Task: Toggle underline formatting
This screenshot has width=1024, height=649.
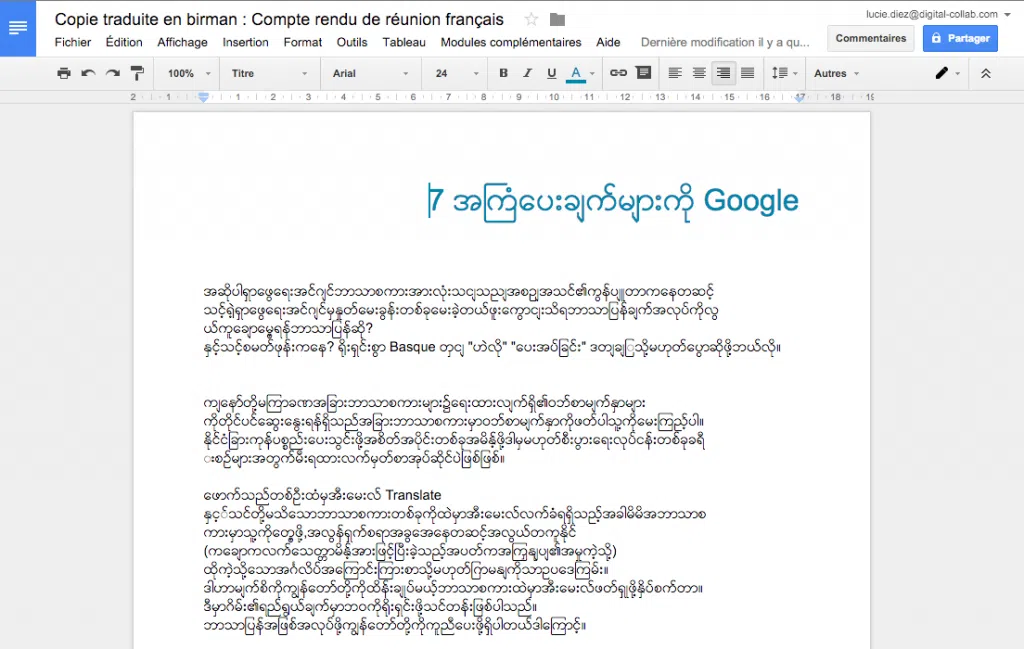Action: (x=551, y=73)
